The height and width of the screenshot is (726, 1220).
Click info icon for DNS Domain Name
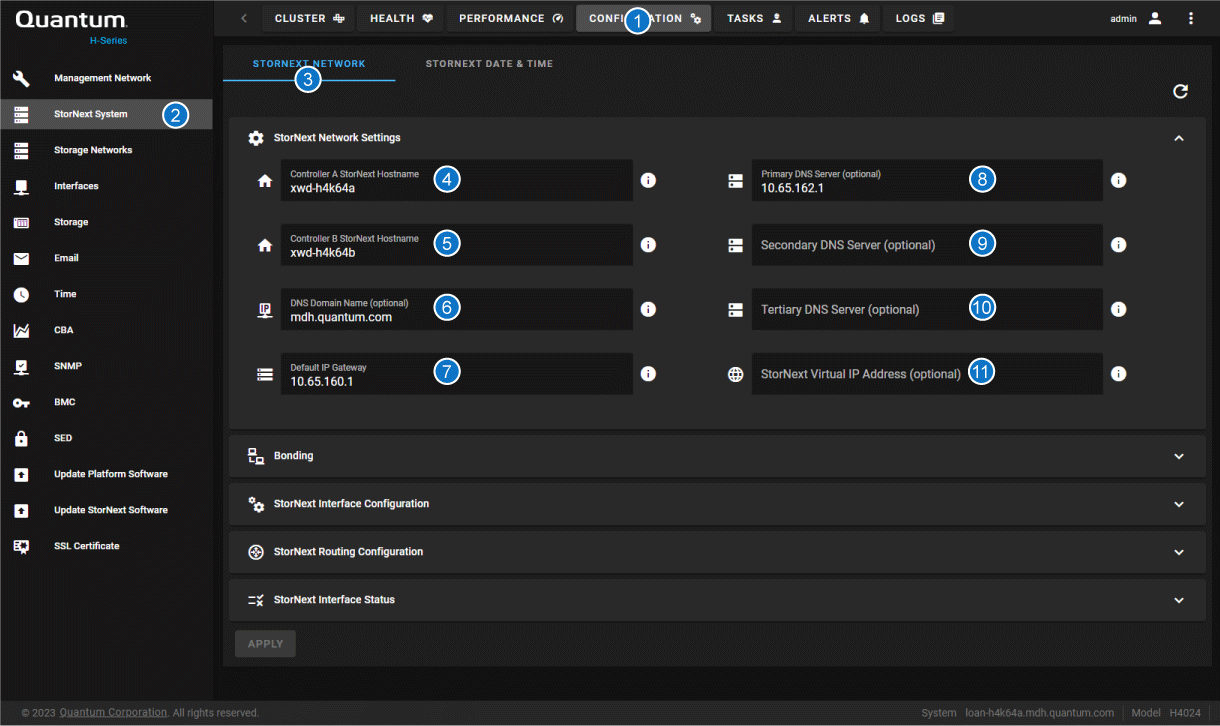pyautogui.click(x=648, y=309)
